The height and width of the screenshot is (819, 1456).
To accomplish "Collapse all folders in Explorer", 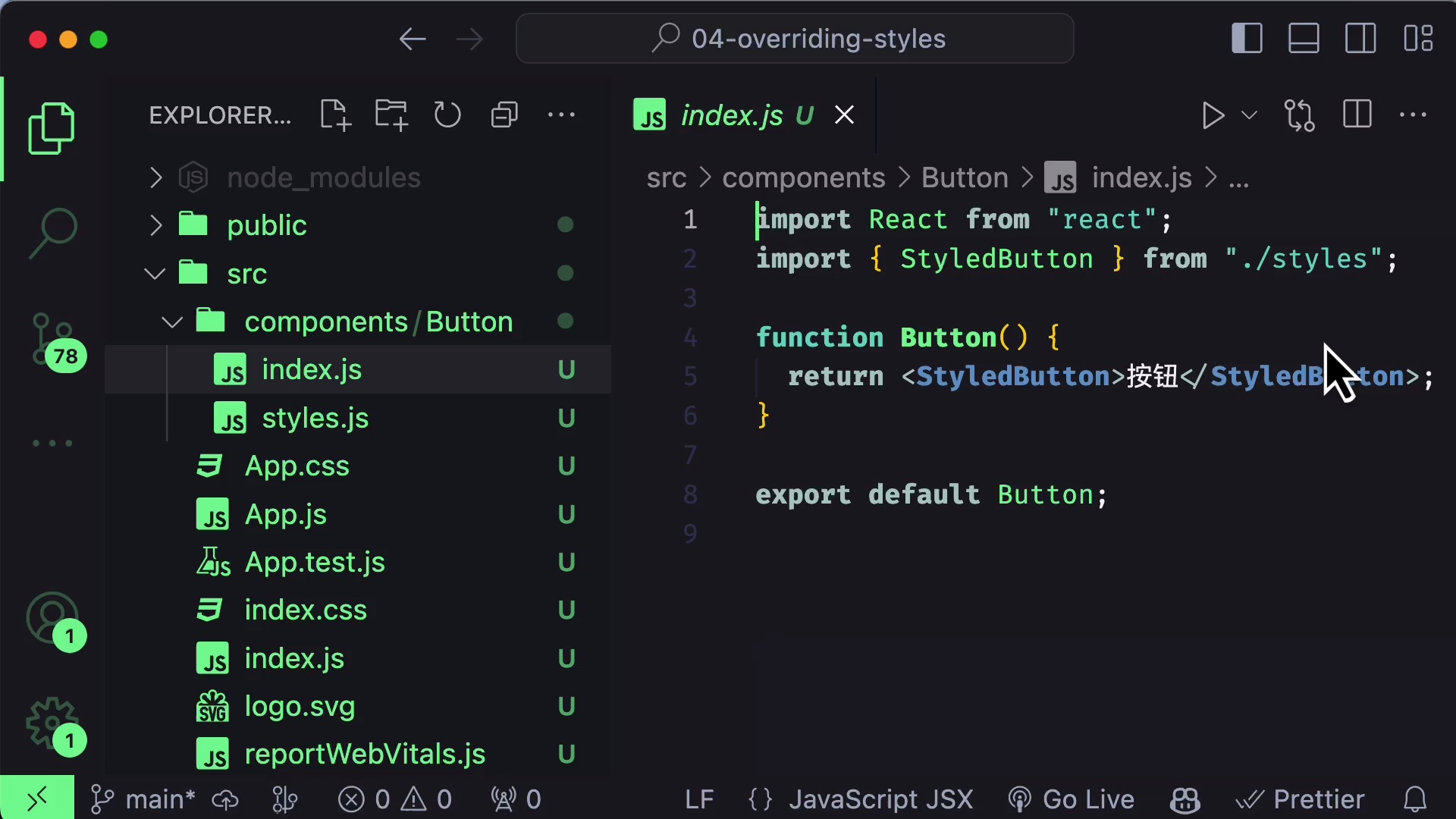I will pyautogui.click(x=504, y=115).
